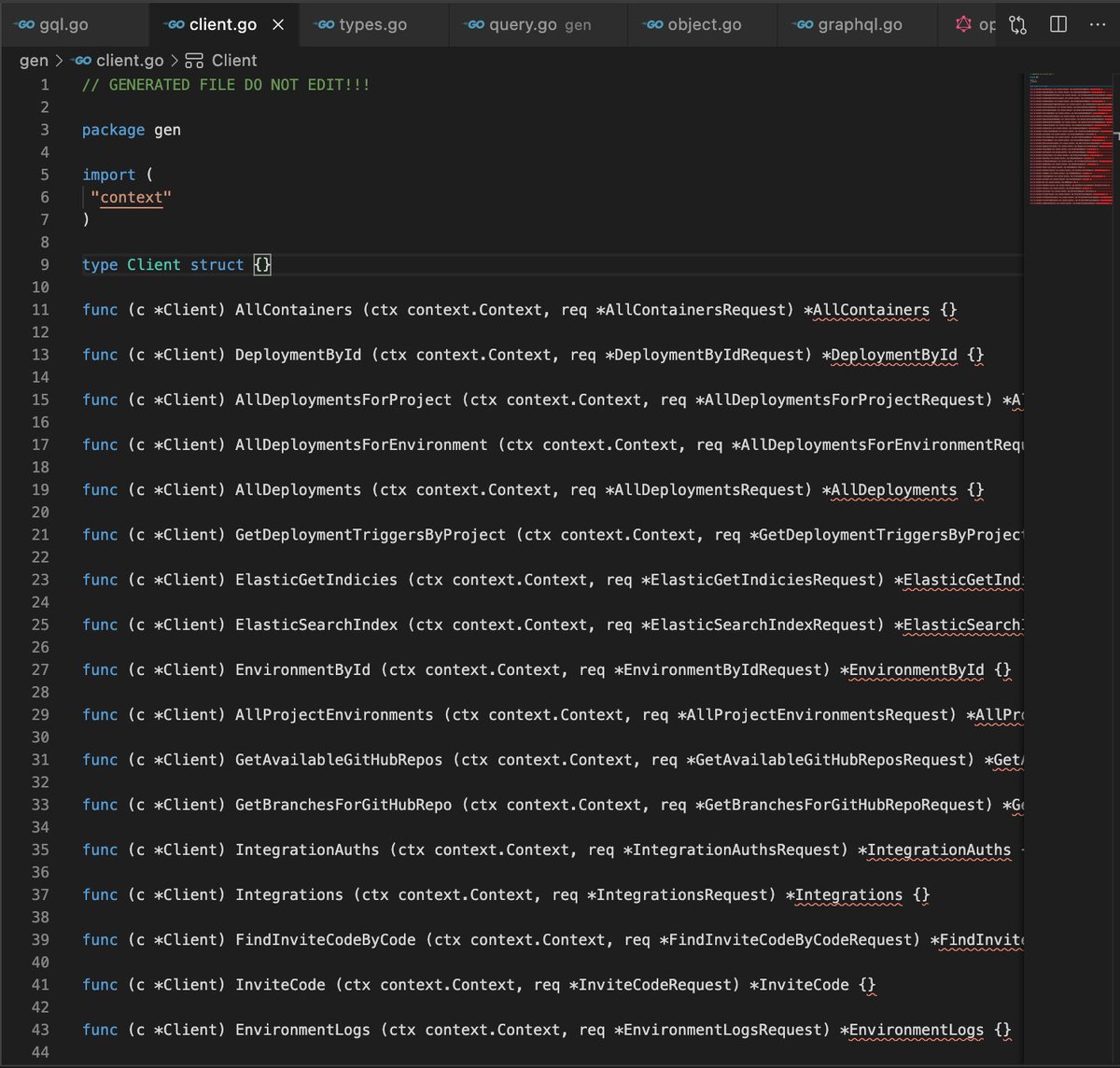Click the *InviteCode return type on line 41
This screenshot has width=1120, height=1068.
coord(799,985)
